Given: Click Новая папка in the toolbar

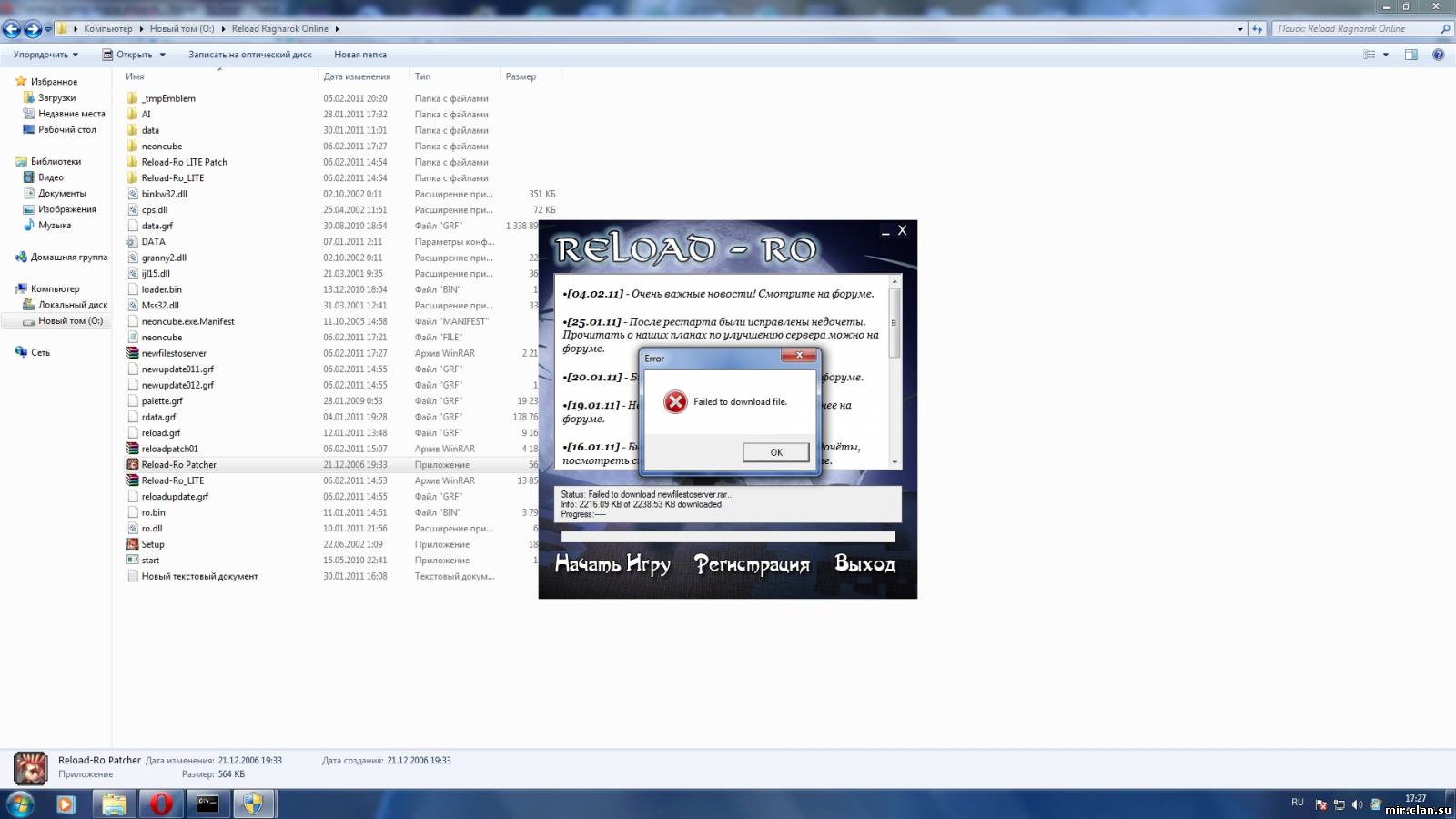Looking at the screenshot, I should [x=360, y=55].
